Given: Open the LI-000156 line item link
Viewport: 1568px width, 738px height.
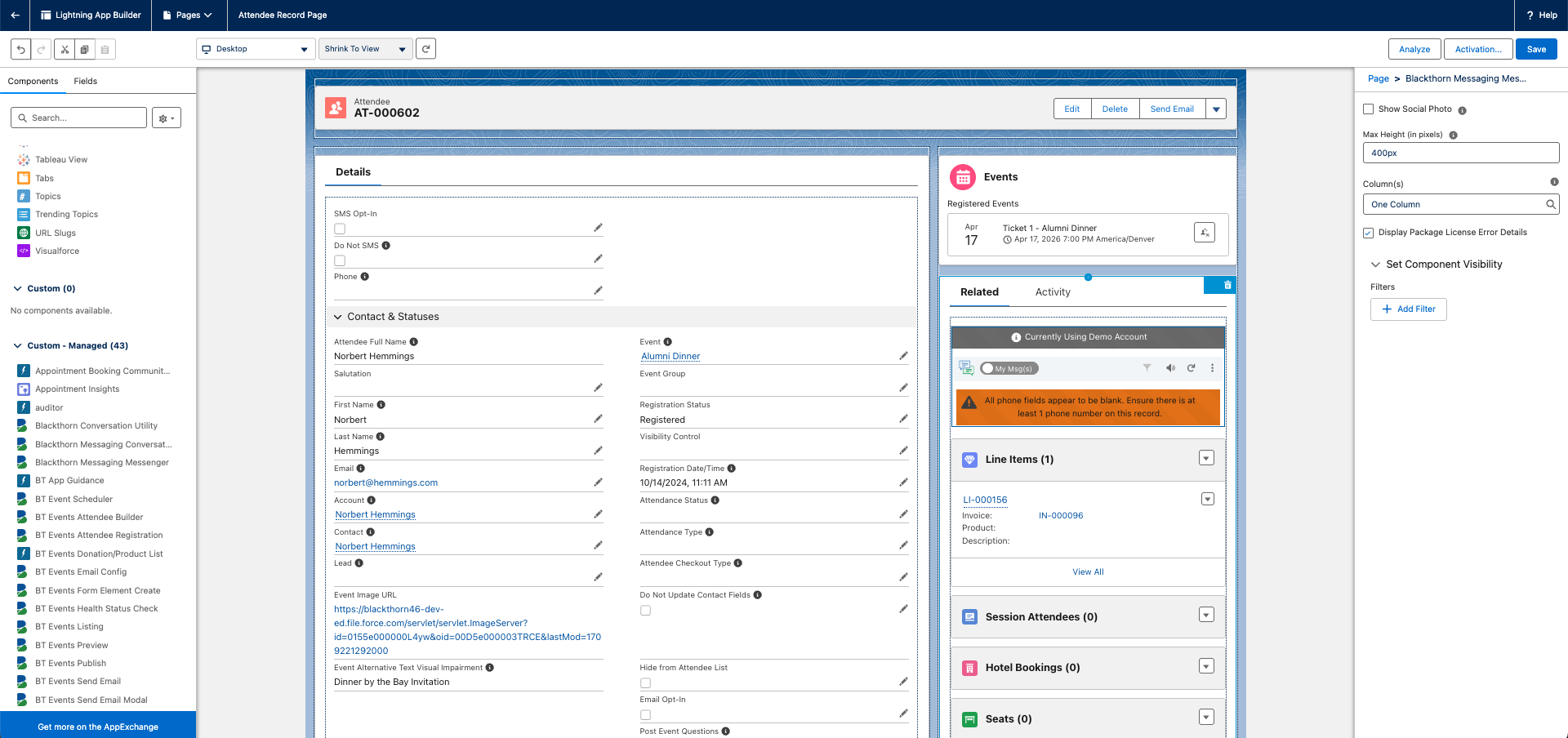Looking at the screenshot, I should pos(985,500).
